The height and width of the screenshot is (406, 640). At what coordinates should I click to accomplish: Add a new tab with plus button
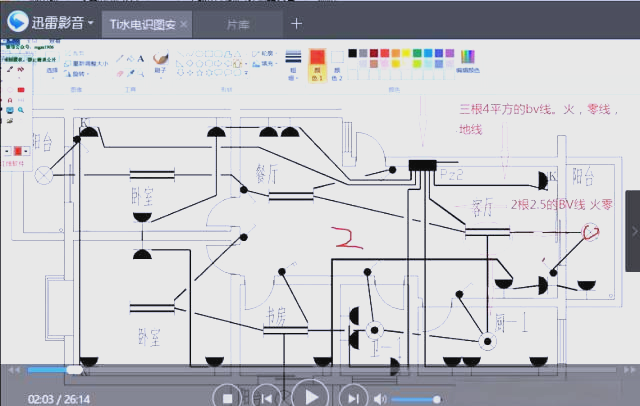click(296, 22)
